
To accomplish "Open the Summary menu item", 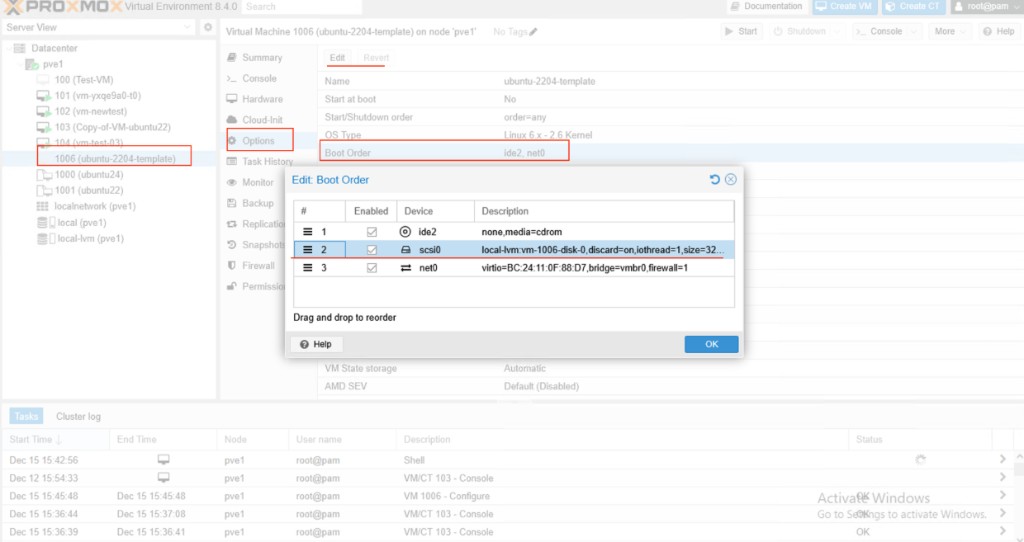I will tap(262, 57).
